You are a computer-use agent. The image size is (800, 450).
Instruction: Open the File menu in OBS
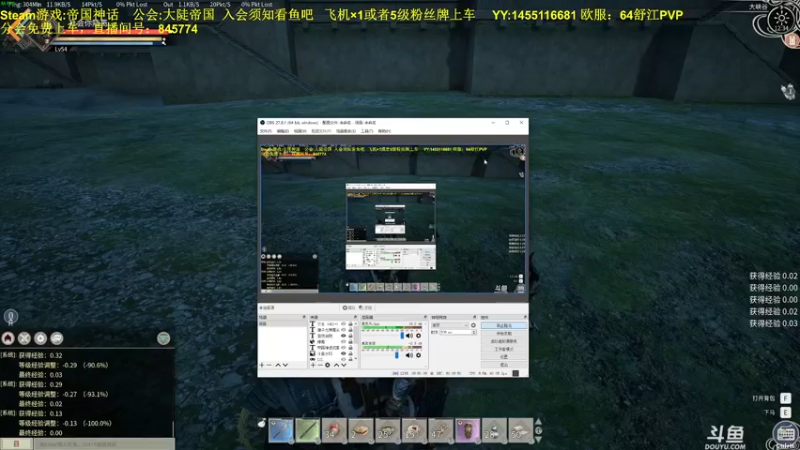tap(266, 131)
